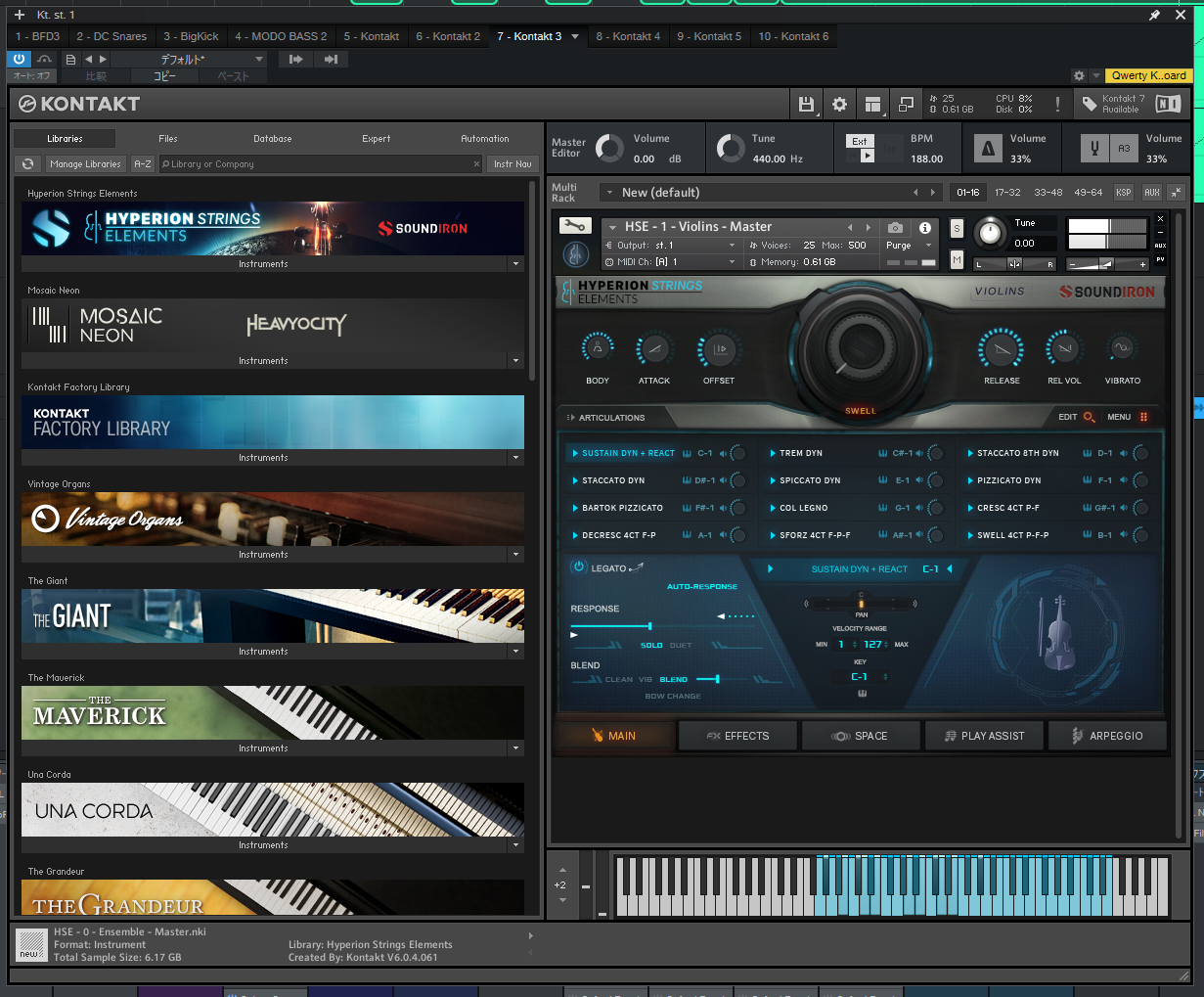Image resolution: width=1204 pixels, height=997 pixels.
Task: Click the Kontakt minimized view icon
Action: (907, 104)
